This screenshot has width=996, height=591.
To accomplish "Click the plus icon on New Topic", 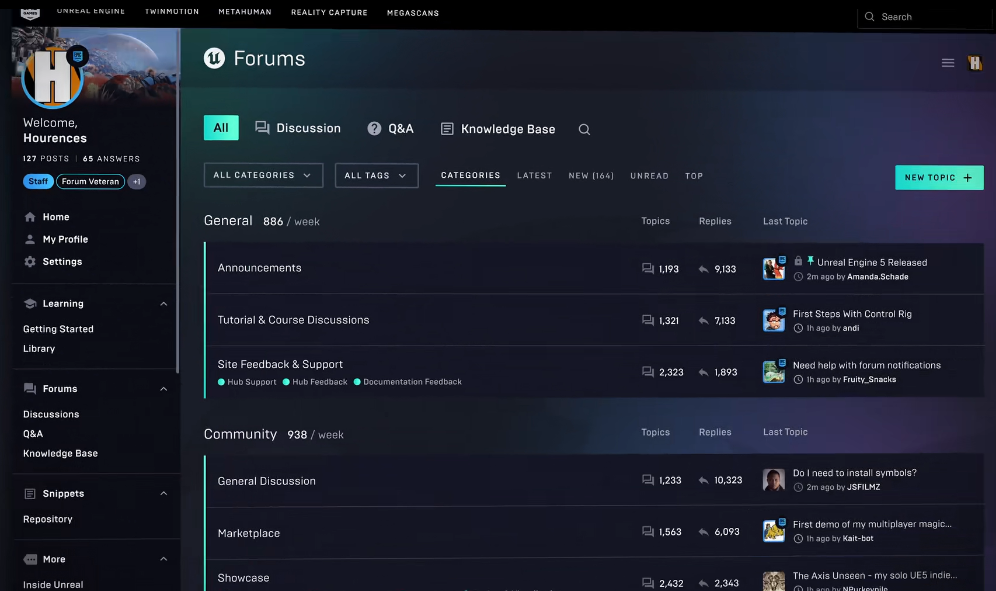I will tap(967, 178).
